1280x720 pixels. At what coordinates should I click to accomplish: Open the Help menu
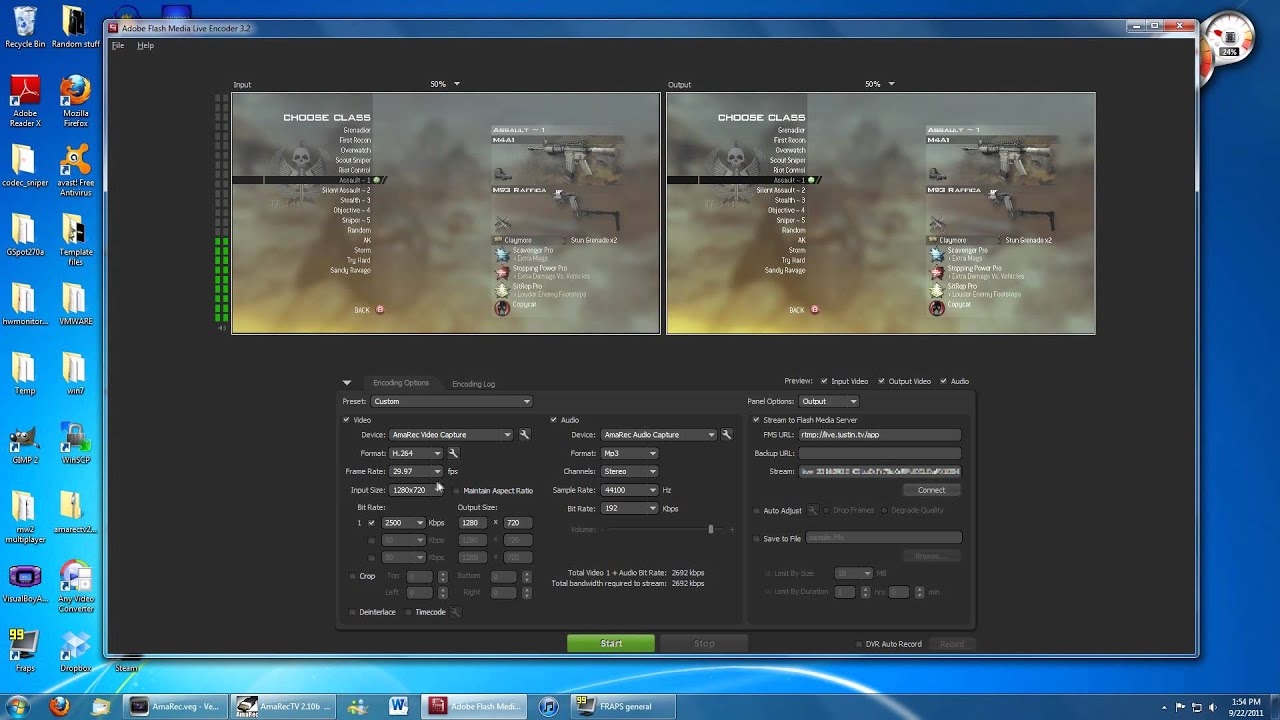coord(145,45)
